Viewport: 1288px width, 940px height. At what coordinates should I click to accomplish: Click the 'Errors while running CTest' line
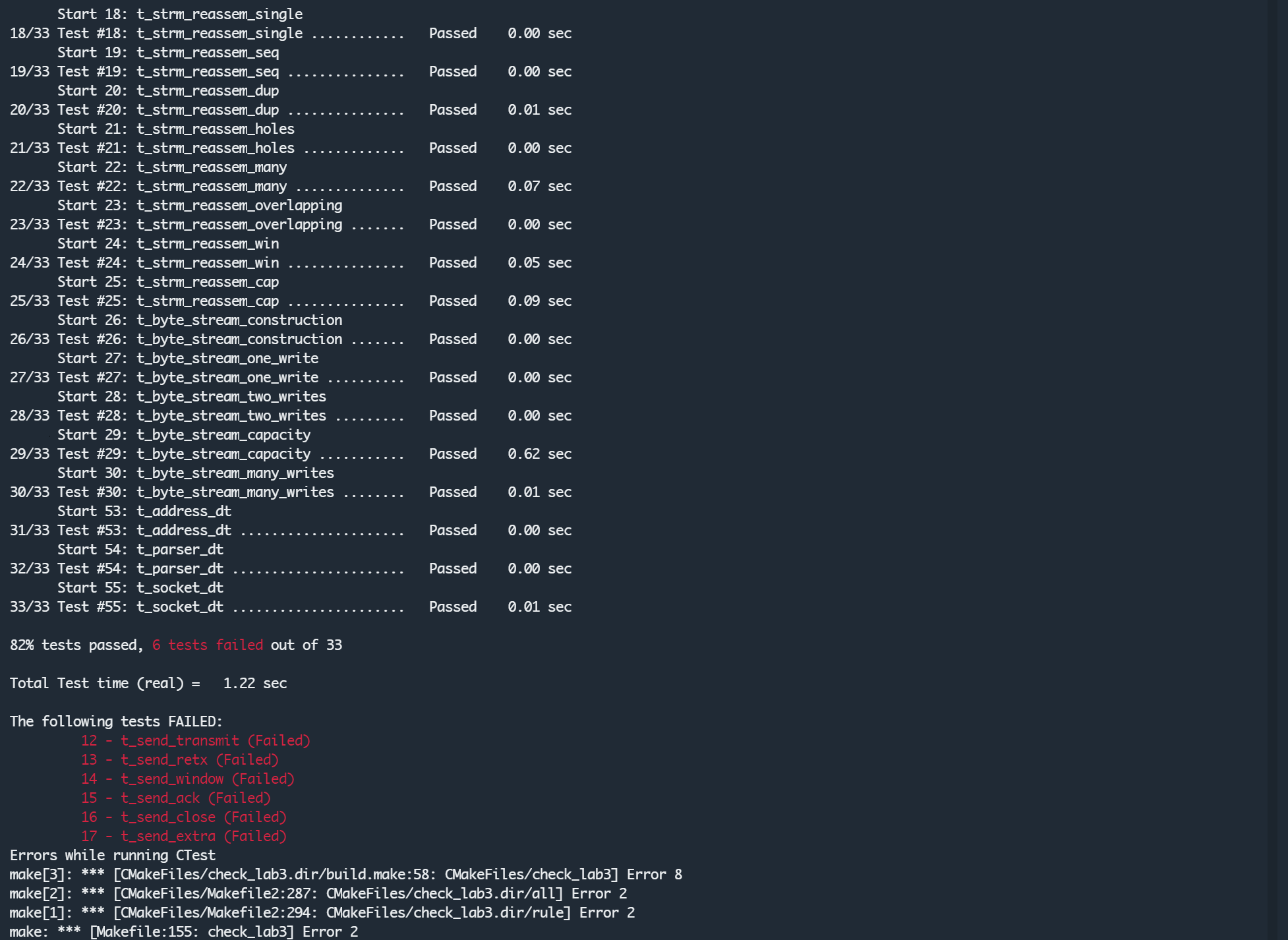pyautogui.click(x=112, y=855)
